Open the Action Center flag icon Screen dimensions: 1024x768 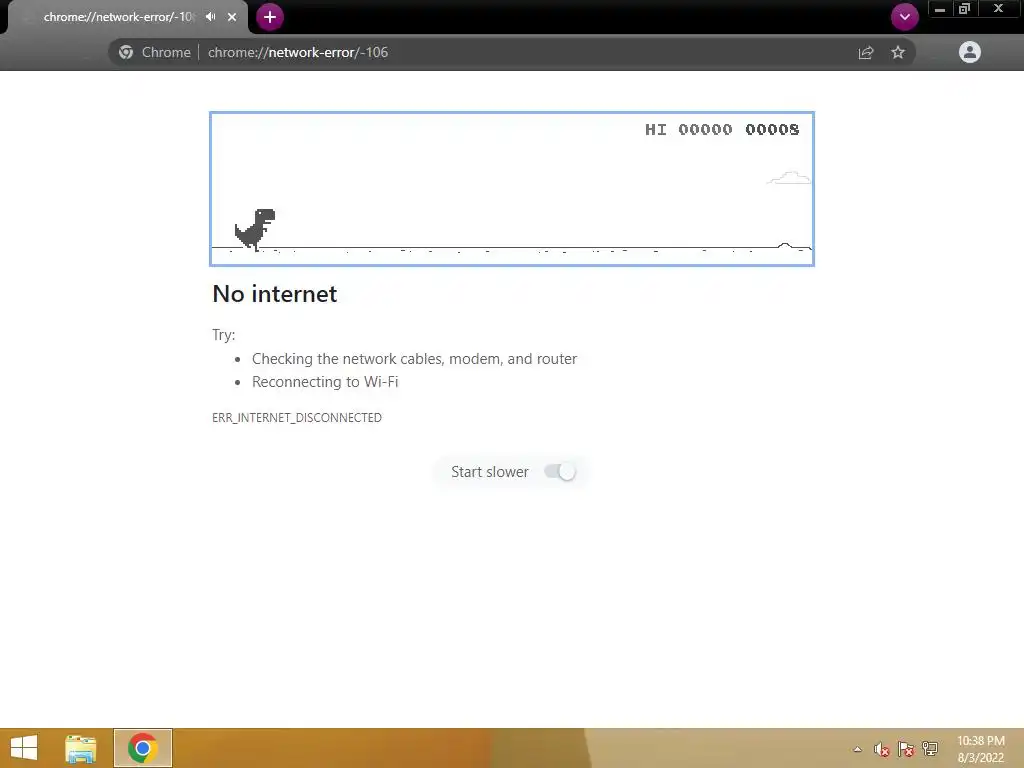906,749
